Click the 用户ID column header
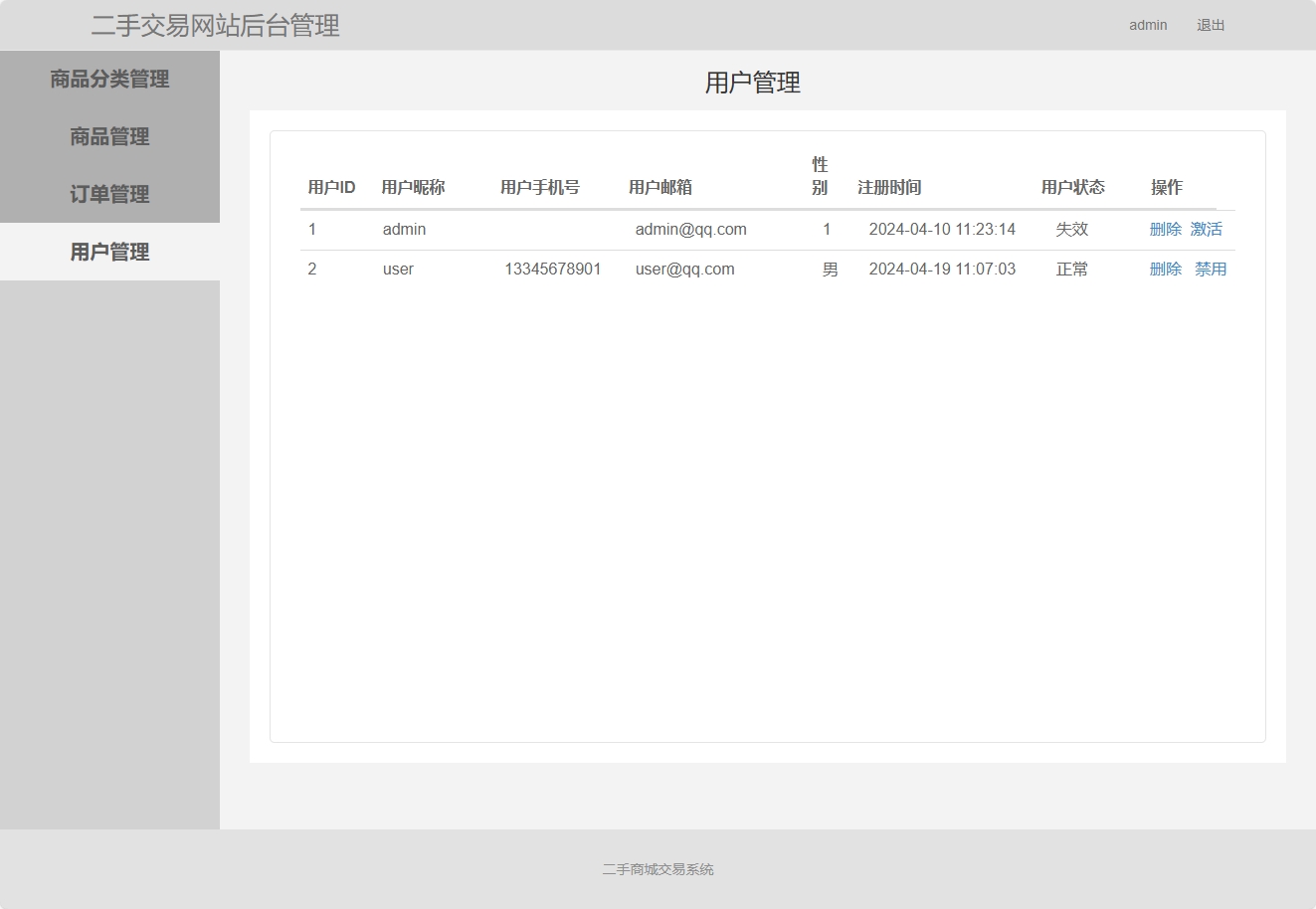Viewport: 1316px width, 909px height. [x=333, y=187]
